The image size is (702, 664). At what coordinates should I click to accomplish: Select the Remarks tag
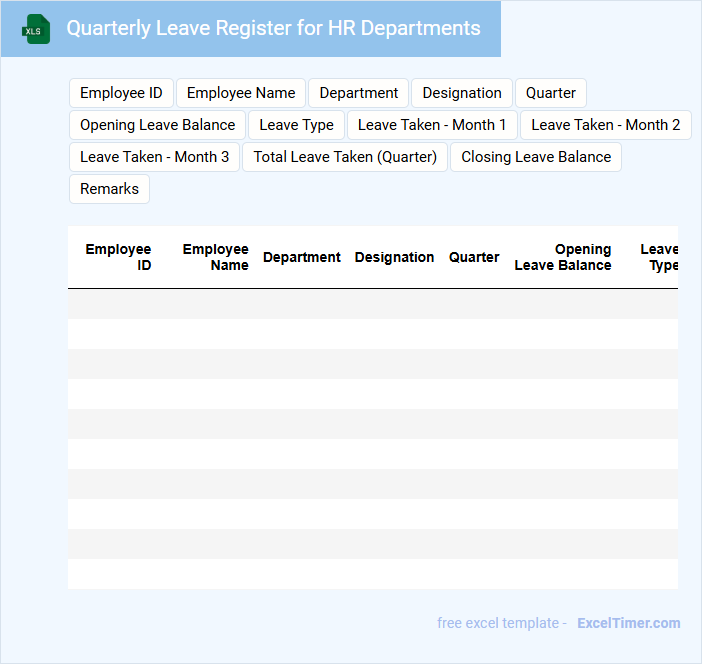coord(109,189)
